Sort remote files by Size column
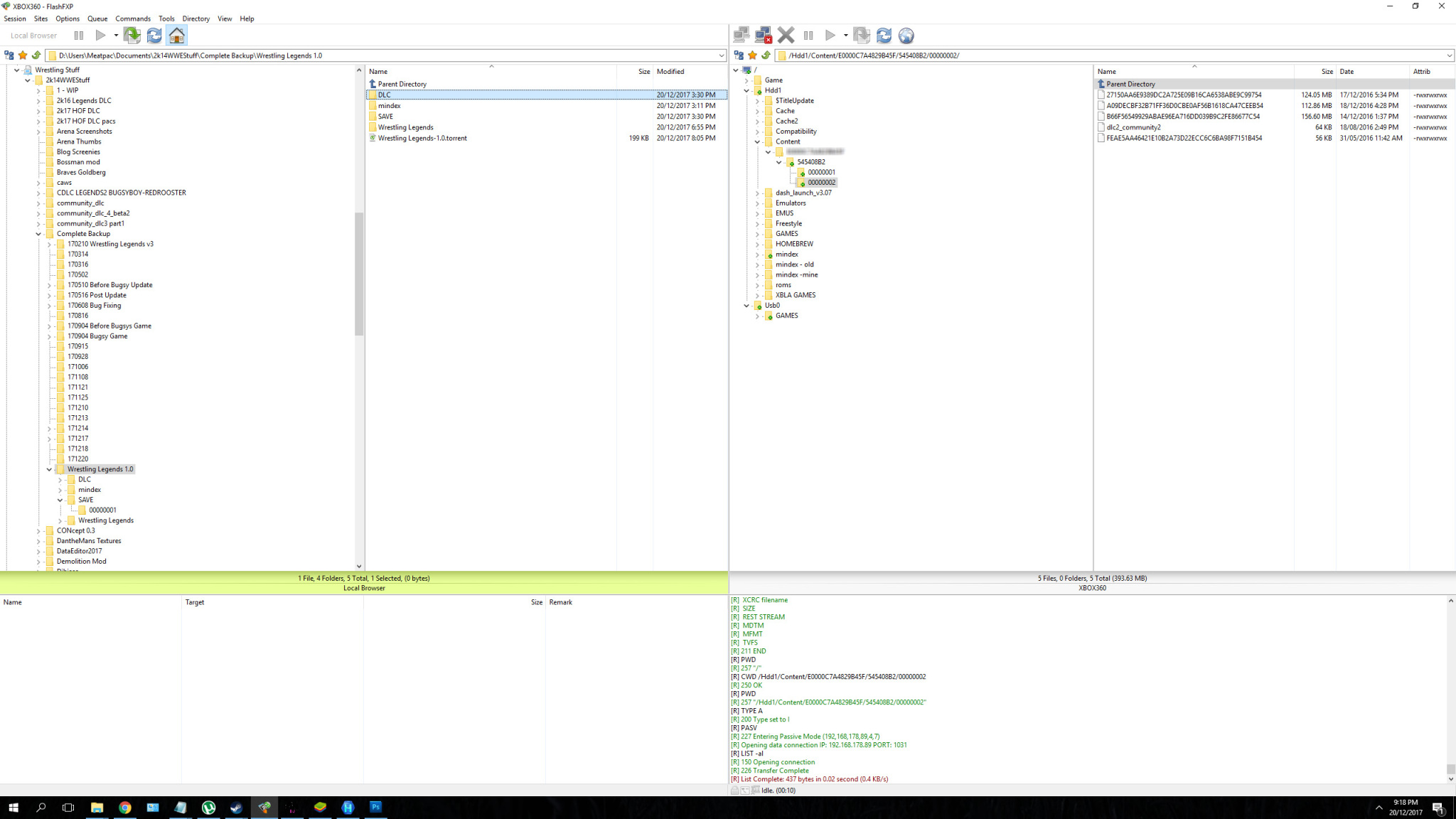1456x819 pixels. click(x=1315, y=72)
